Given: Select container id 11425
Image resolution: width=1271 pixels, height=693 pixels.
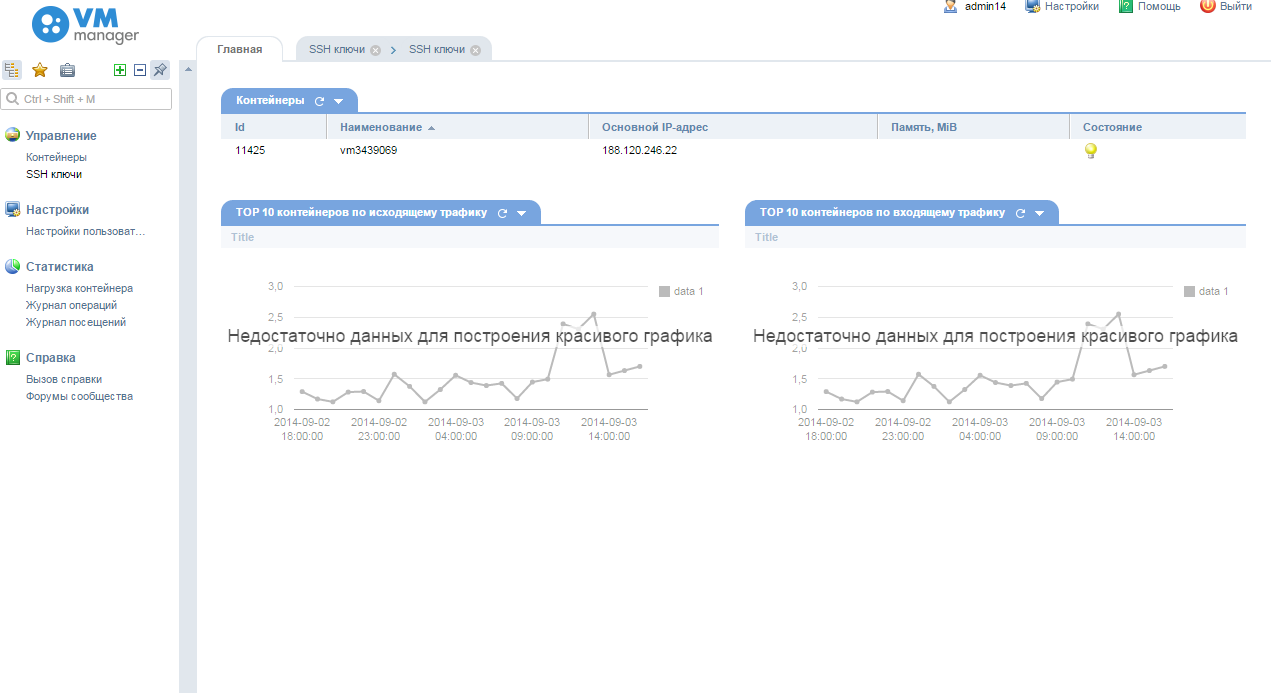Looking at the screenshot, I should tap(250, 150).
